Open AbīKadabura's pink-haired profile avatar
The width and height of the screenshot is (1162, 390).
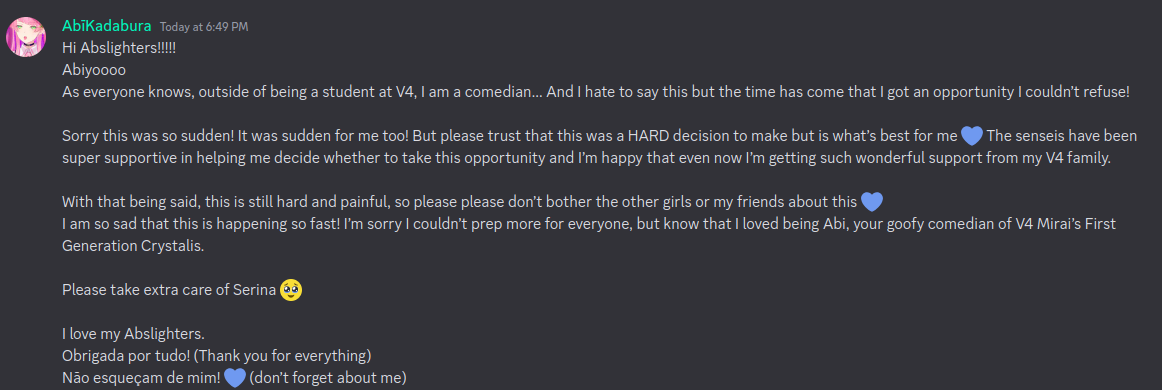[26, 37]
